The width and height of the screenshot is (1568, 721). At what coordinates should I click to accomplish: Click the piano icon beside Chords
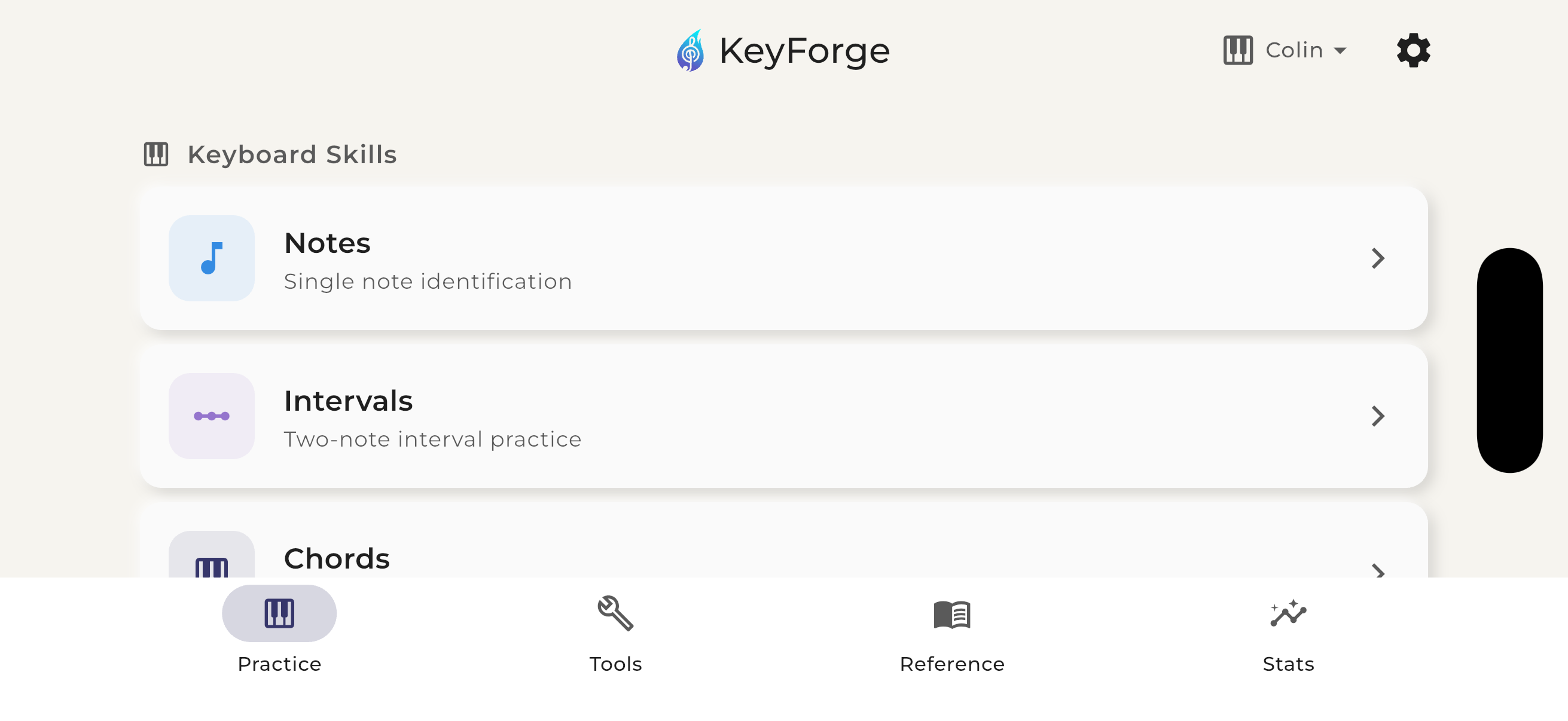(x=212, y=569)
